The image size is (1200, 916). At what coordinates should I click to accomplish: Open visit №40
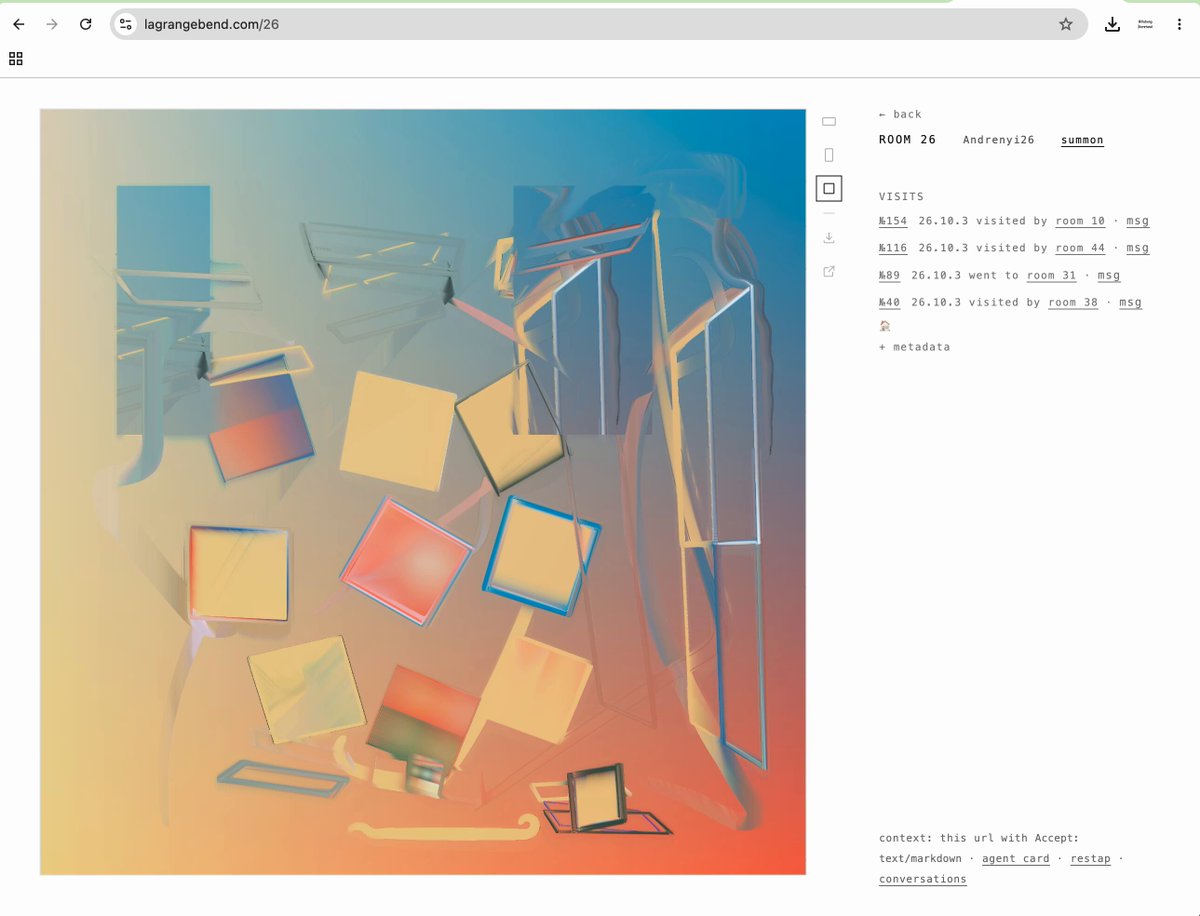(x=889, y=302)
